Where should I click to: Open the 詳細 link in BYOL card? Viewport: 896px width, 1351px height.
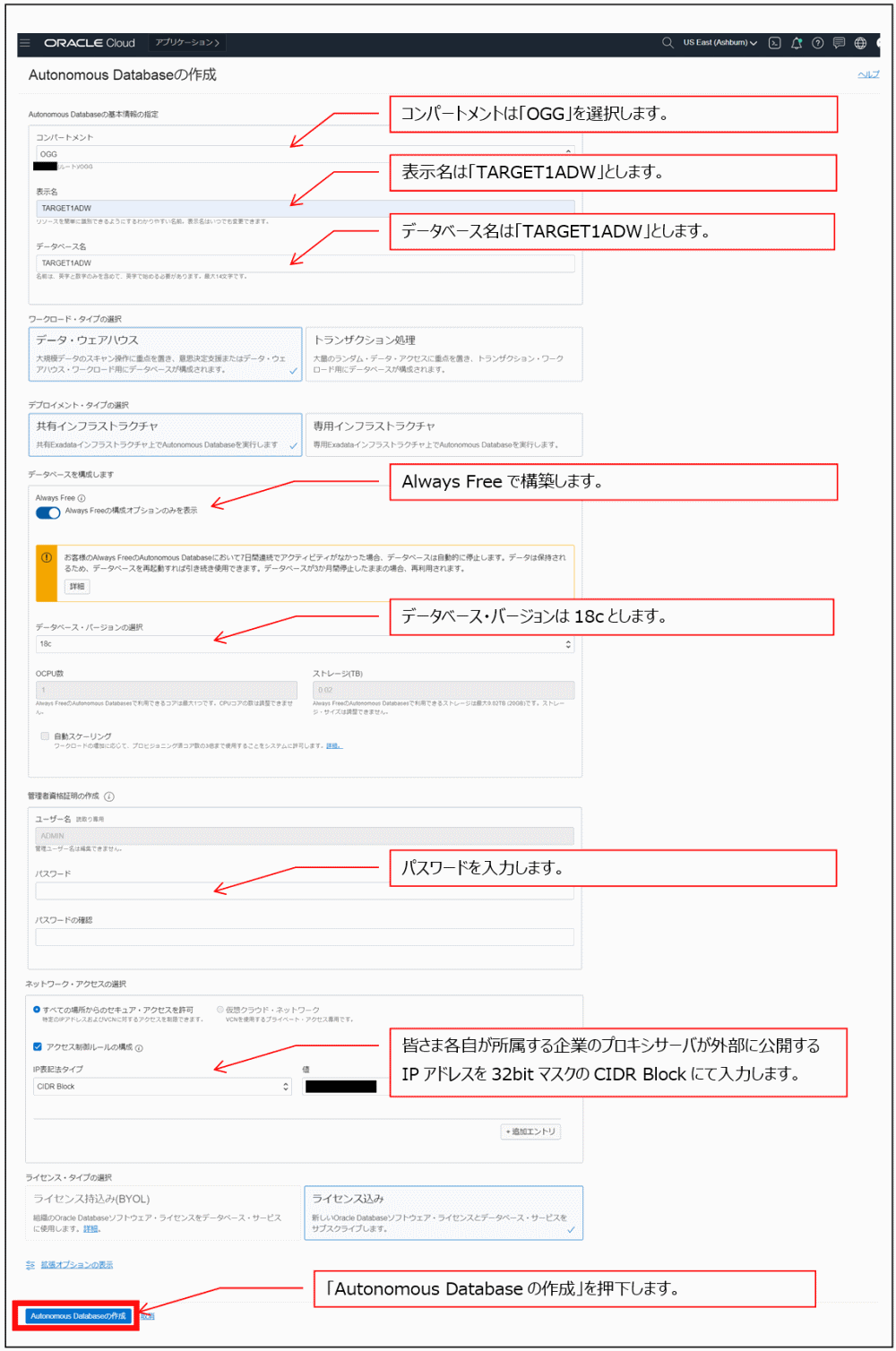pyautogui.click(x=90, y=1229)
